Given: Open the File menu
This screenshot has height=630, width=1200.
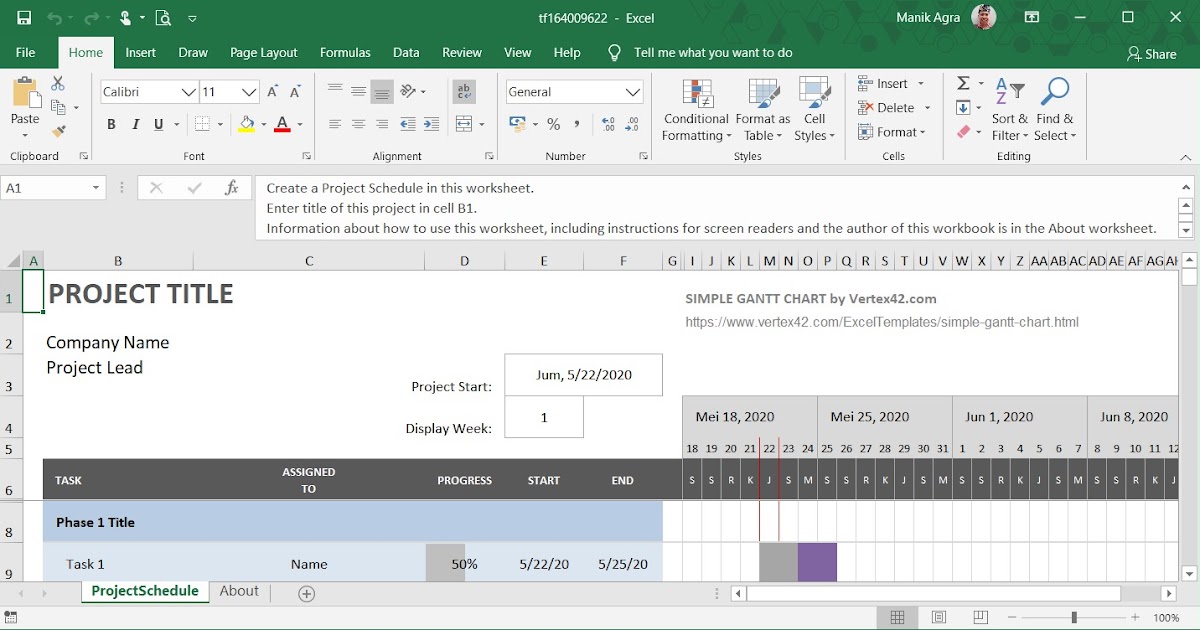Looking at the screenshot, I should [x=25, y=53].
